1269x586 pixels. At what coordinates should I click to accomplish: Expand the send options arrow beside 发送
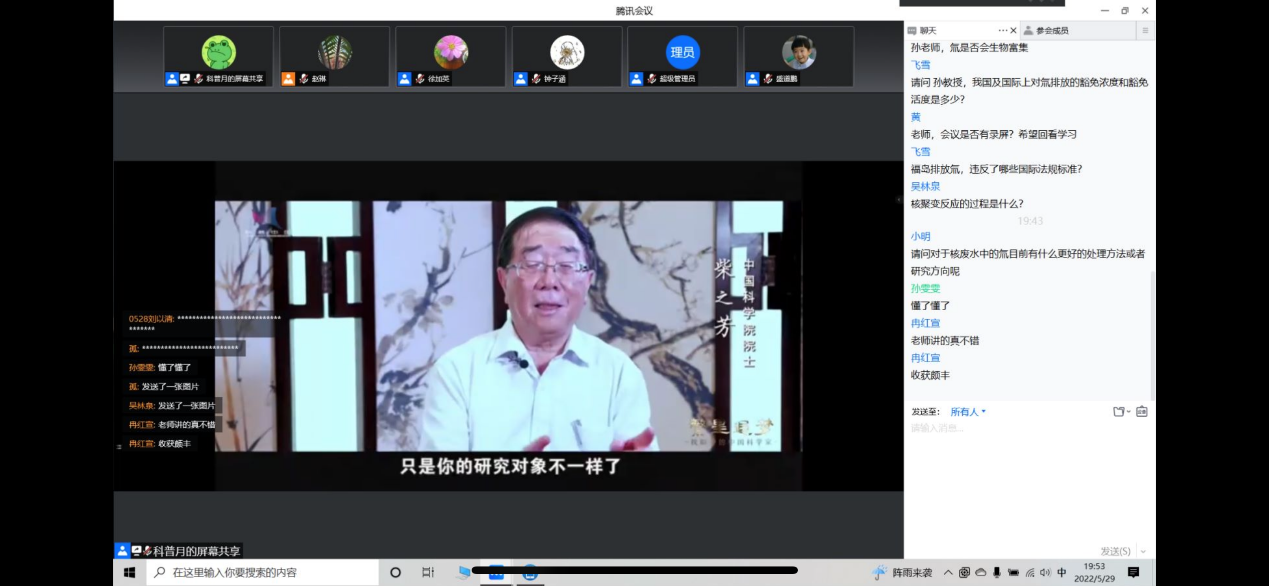click(1143, 551)
